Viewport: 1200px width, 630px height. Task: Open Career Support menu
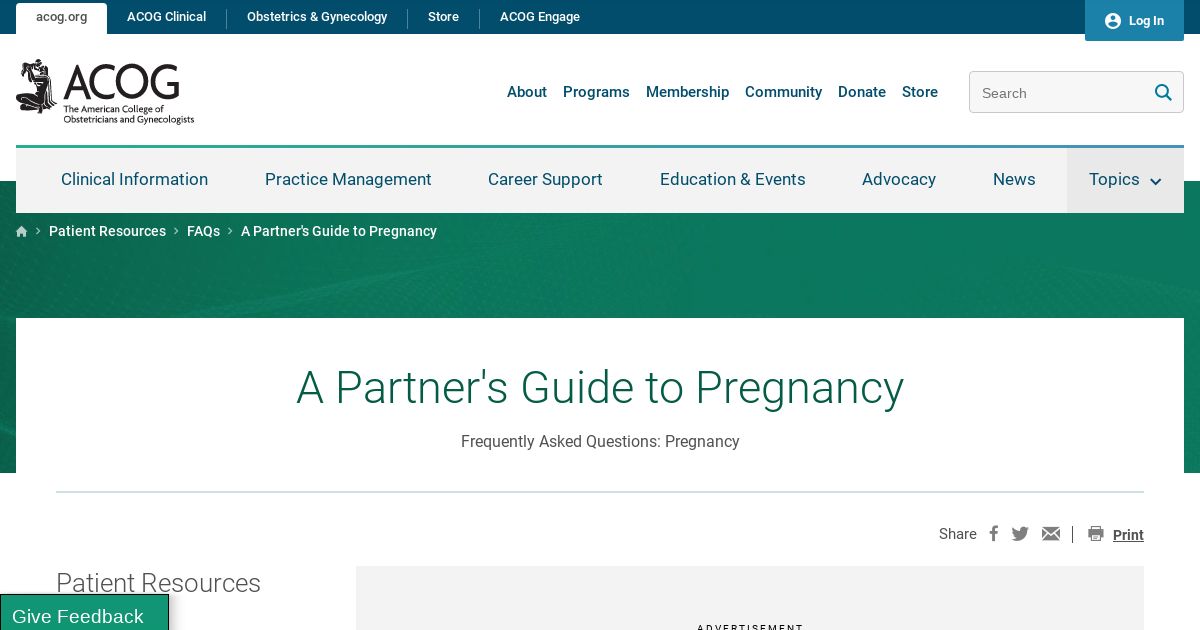(x=545, y=180)
